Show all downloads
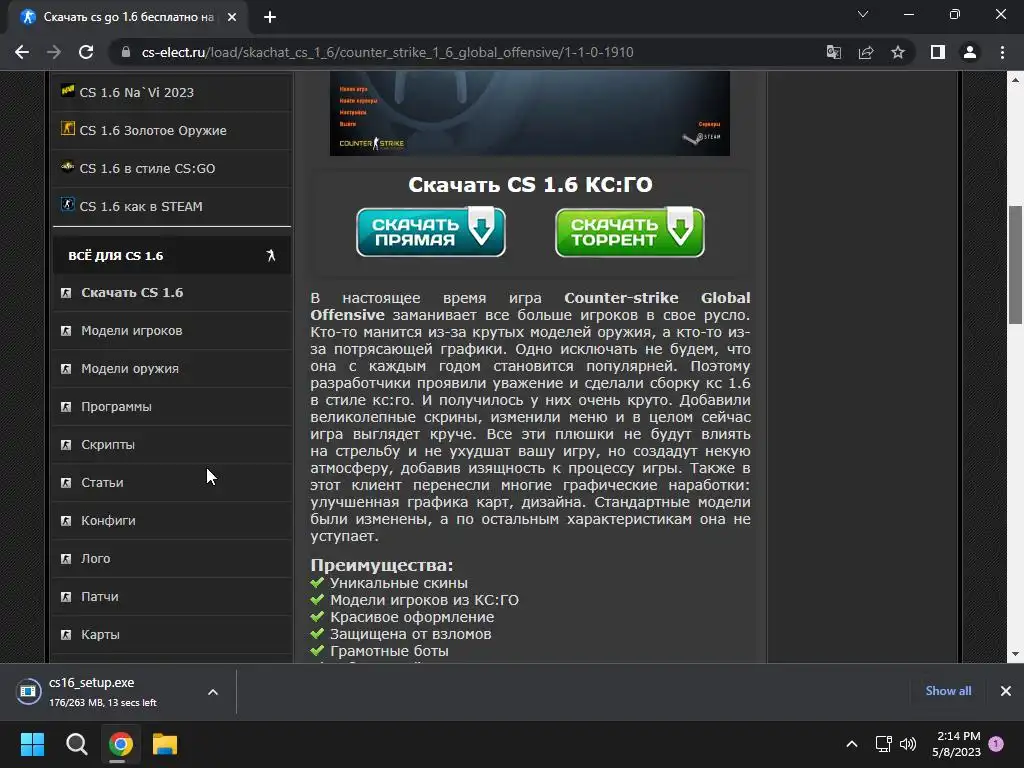Image resolution: width=1024 pixels, height=768 pixels. [x=948, y=691]
